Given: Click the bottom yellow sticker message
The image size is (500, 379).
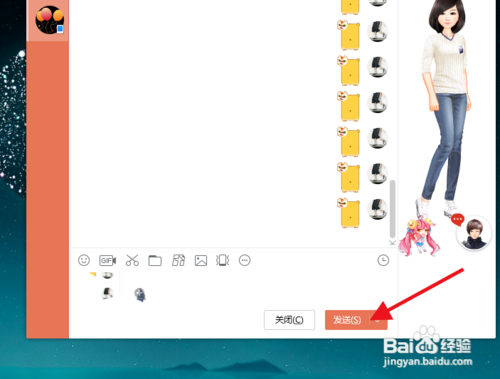Looking at the screenshot, I should (349, 213).
